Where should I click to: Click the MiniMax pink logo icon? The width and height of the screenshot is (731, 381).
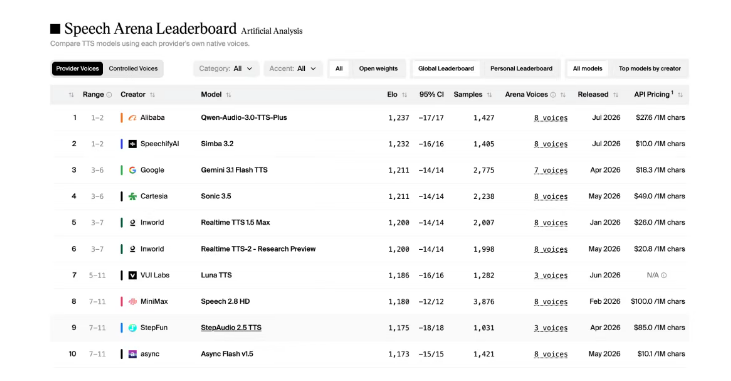click(x=132, y=302)
